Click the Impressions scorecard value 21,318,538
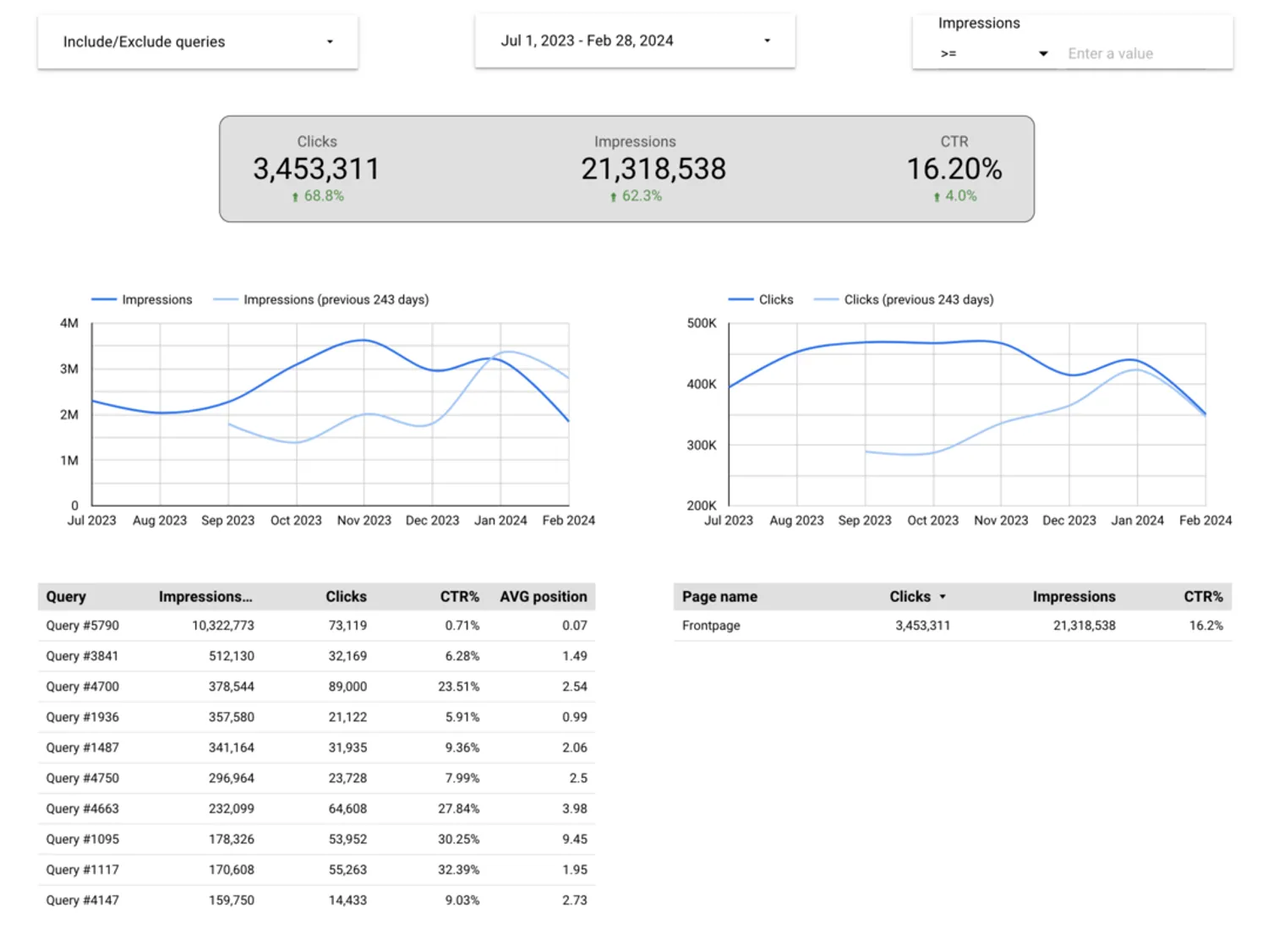 [x=653, y=169]
